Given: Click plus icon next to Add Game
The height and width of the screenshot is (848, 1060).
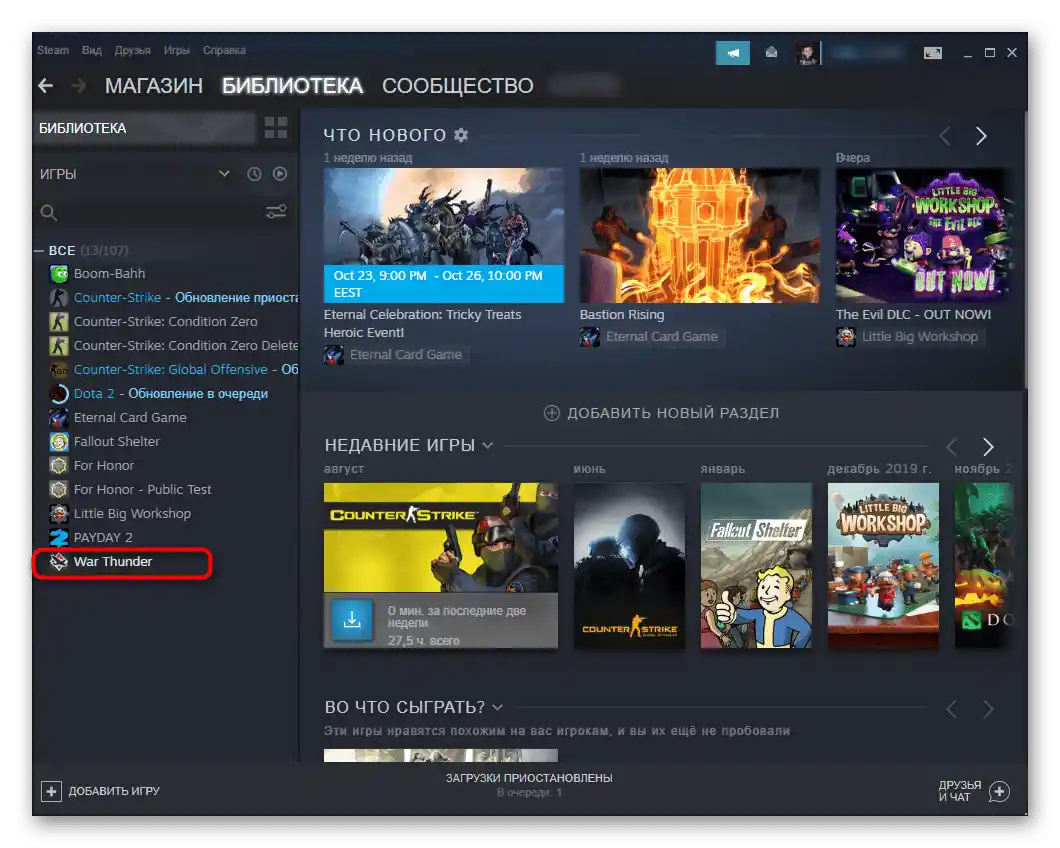Looking at the screenshot, I should click(x=51, y=791).
